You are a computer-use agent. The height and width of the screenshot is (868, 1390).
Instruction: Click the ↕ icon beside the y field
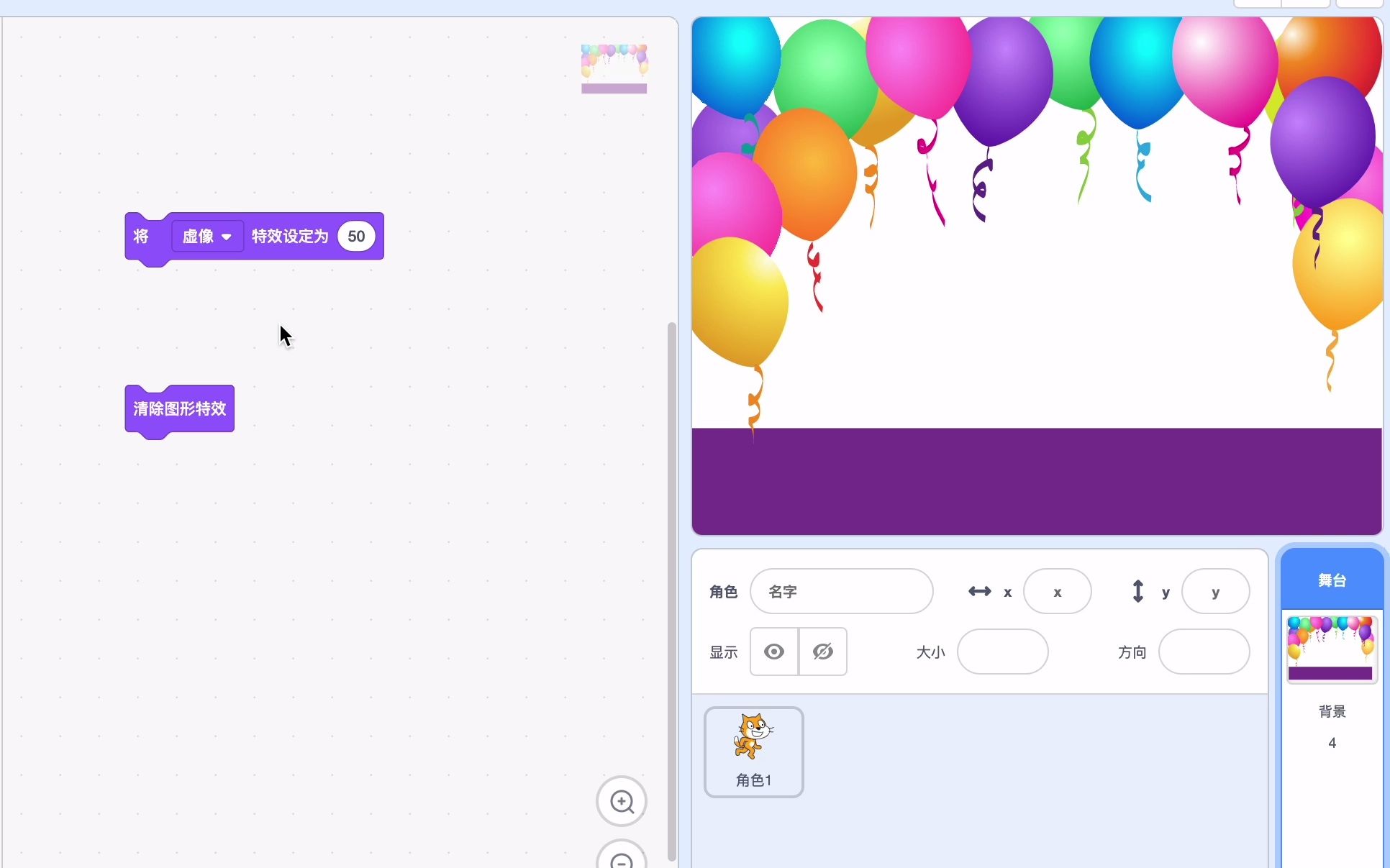1137,591
